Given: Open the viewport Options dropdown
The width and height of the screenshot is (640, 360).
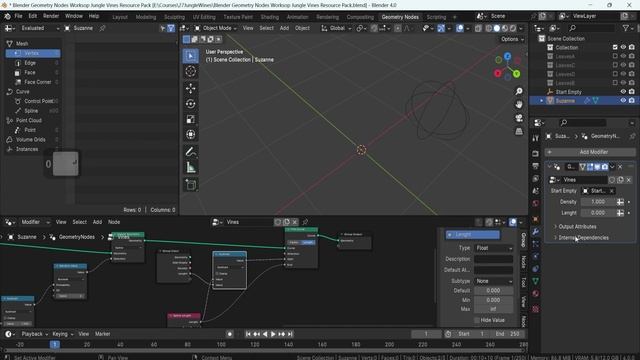Looking at the screenshot, I should tap(512, 39).
